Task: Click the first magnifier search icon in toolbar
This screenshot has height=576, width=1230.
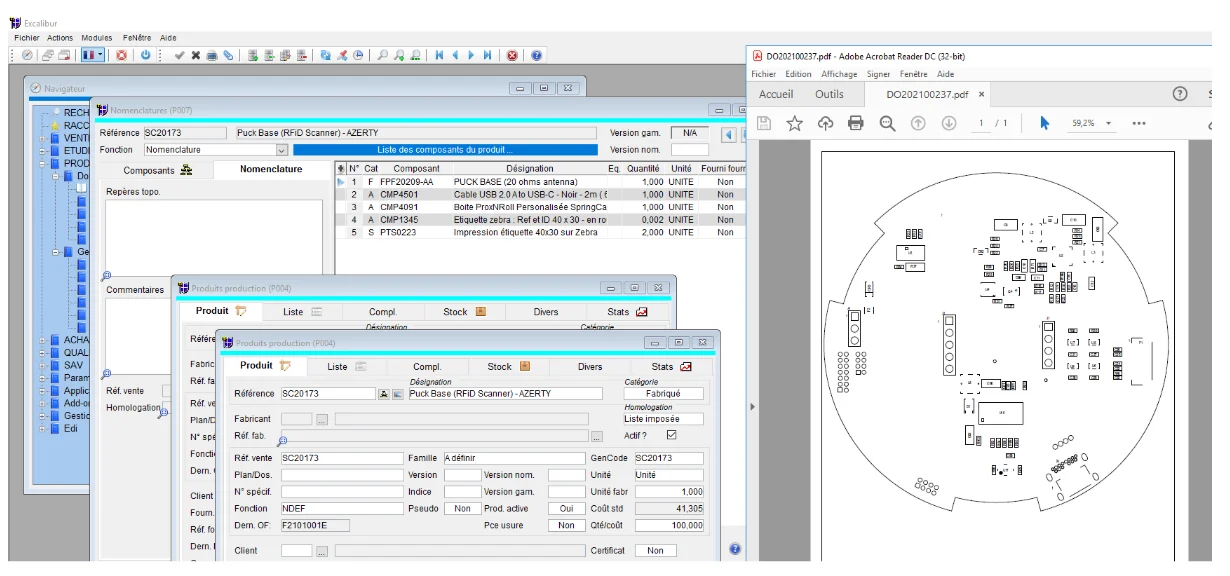Action: [x=383, y=55]
